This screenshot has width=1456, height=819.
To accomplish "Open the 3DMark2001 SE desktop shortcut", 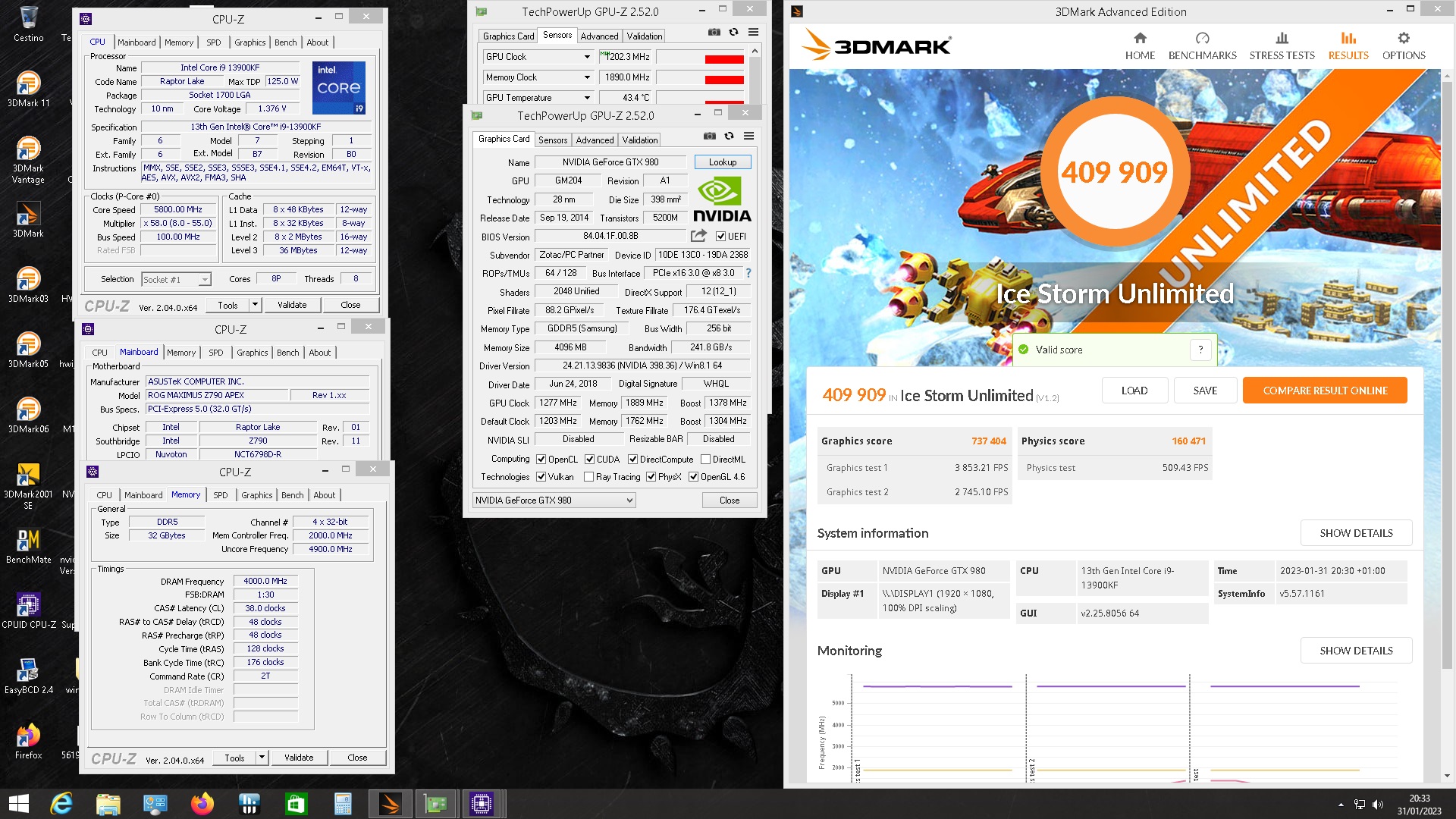I will pyautogui.click(x=28, y=486).
